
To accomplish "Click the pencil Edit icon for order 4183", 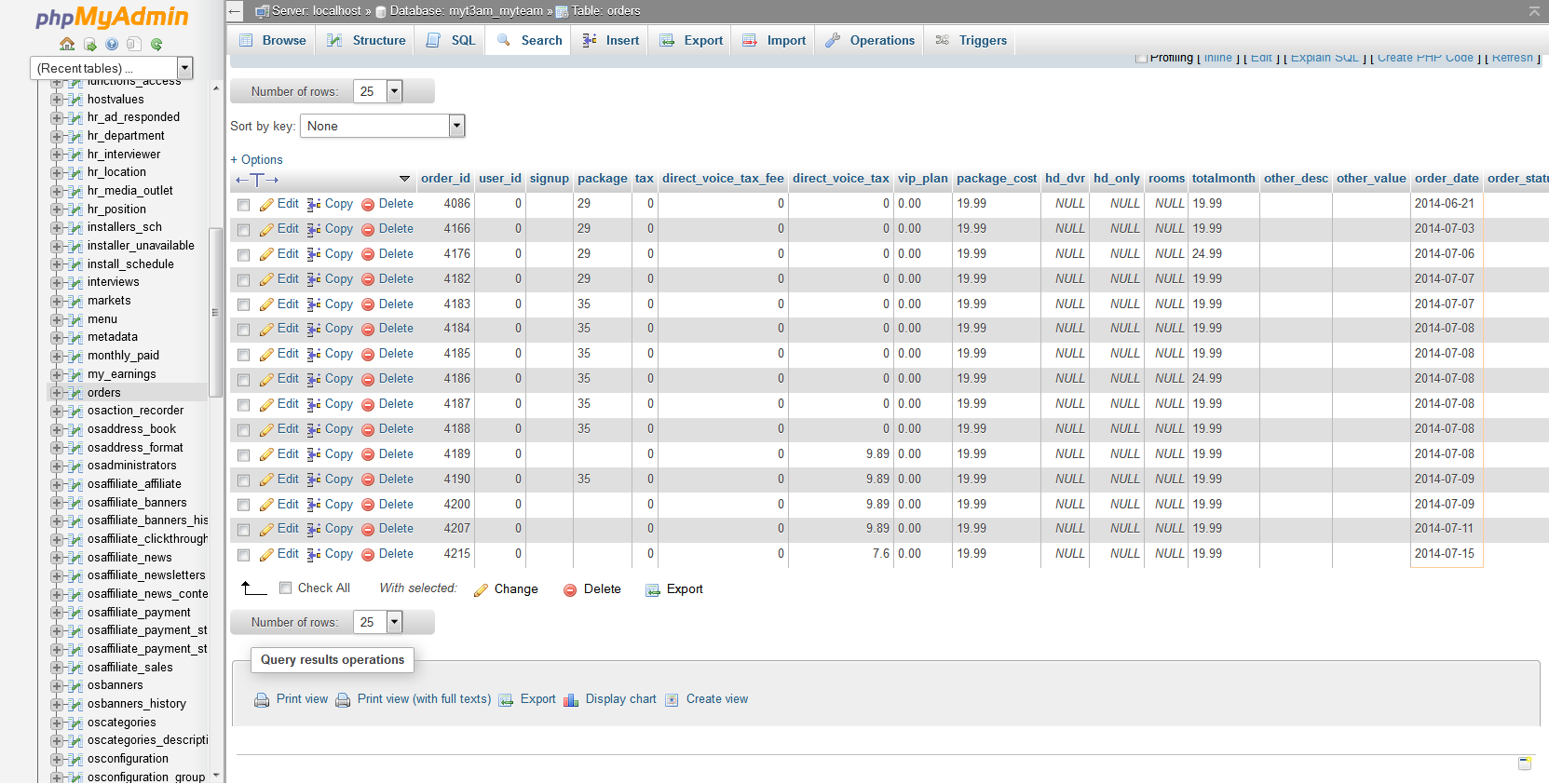I will (x=266, y=304).
